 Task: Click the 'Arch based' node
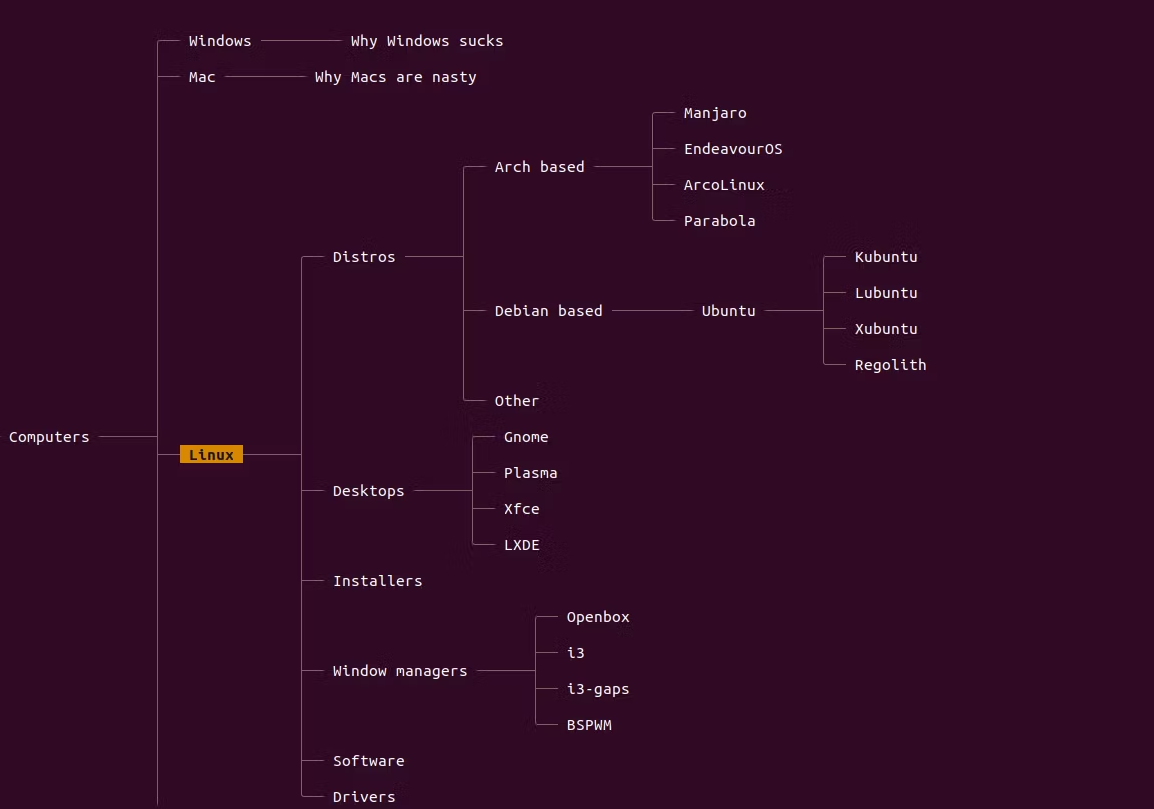539,167
